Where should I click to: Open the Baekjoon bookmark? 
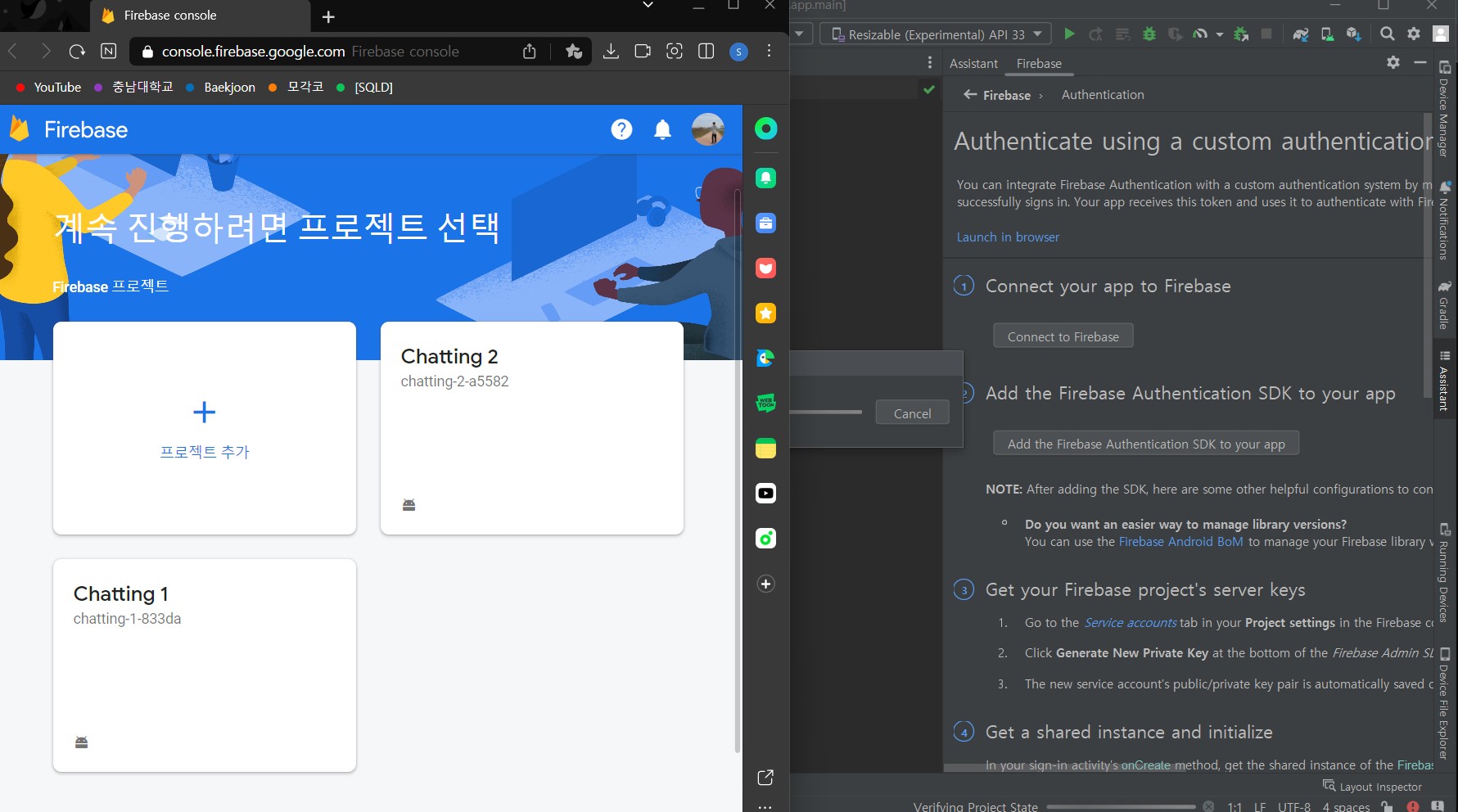click(221, 87)
